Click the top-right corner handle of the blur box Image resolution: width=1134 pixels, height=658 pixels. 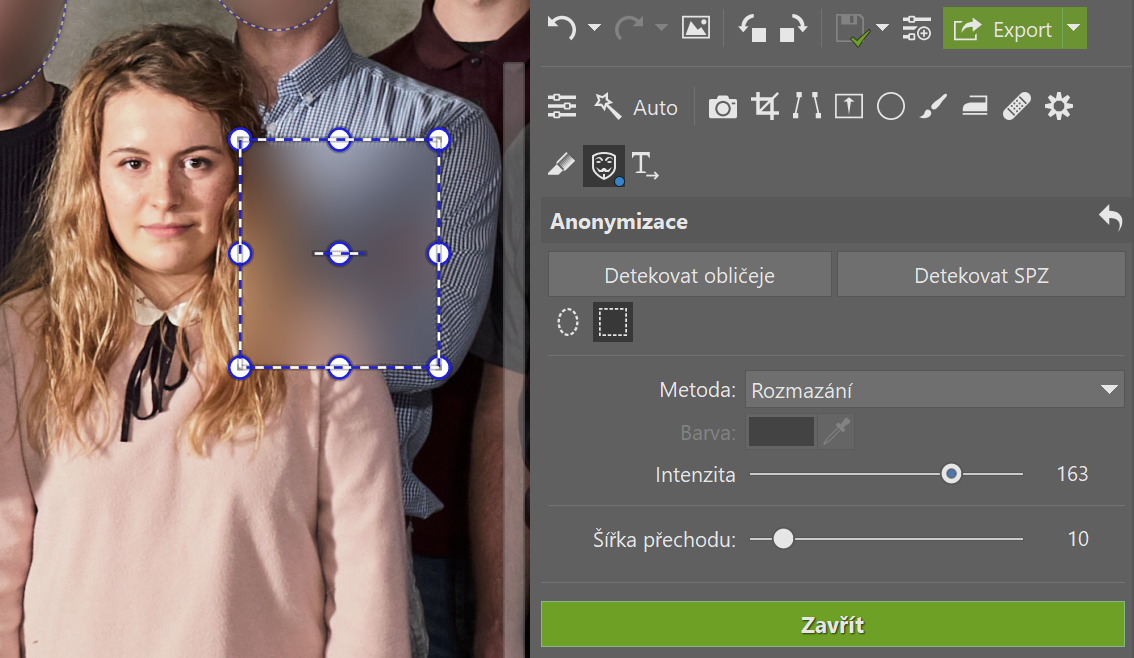point(438,140)
